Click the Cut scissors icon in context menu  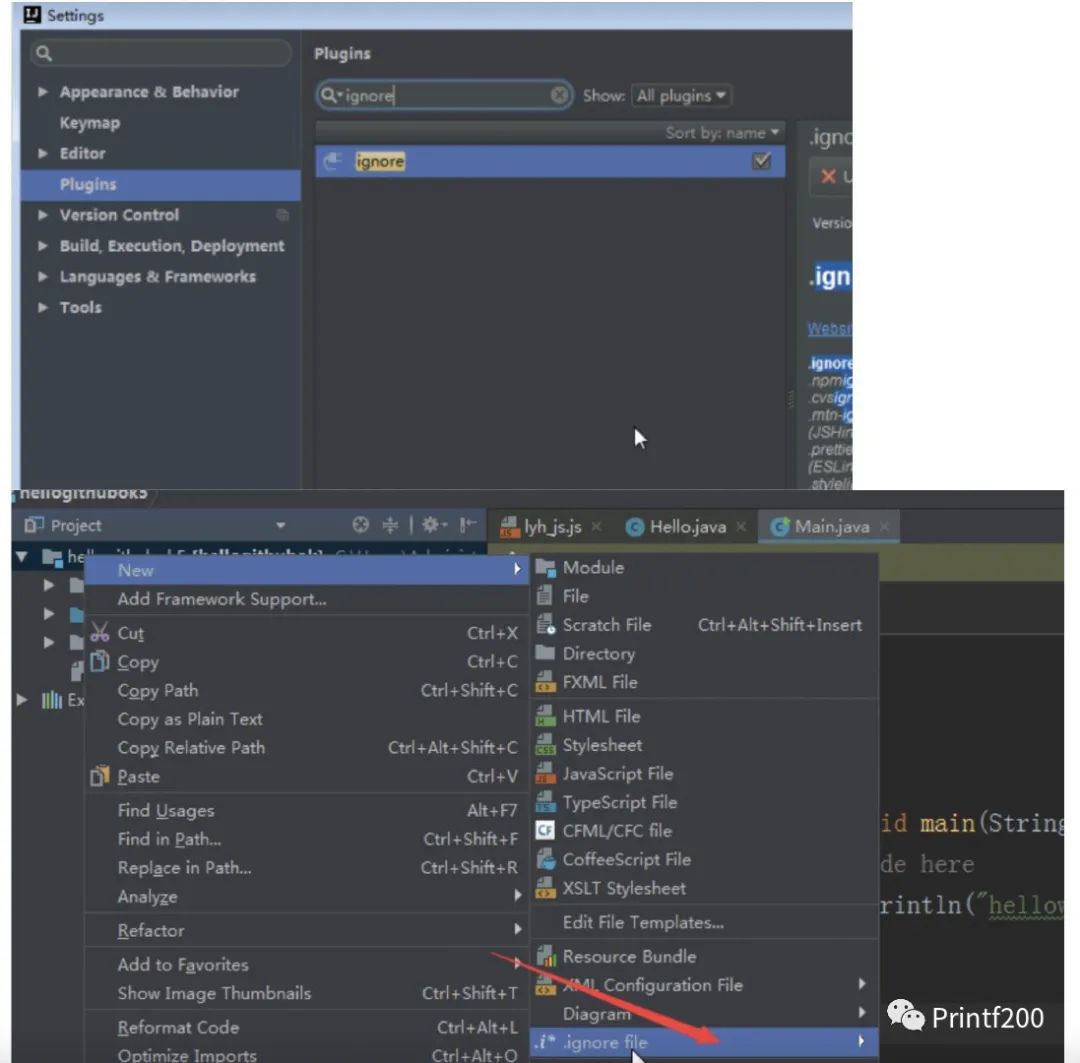click(100, 632)
